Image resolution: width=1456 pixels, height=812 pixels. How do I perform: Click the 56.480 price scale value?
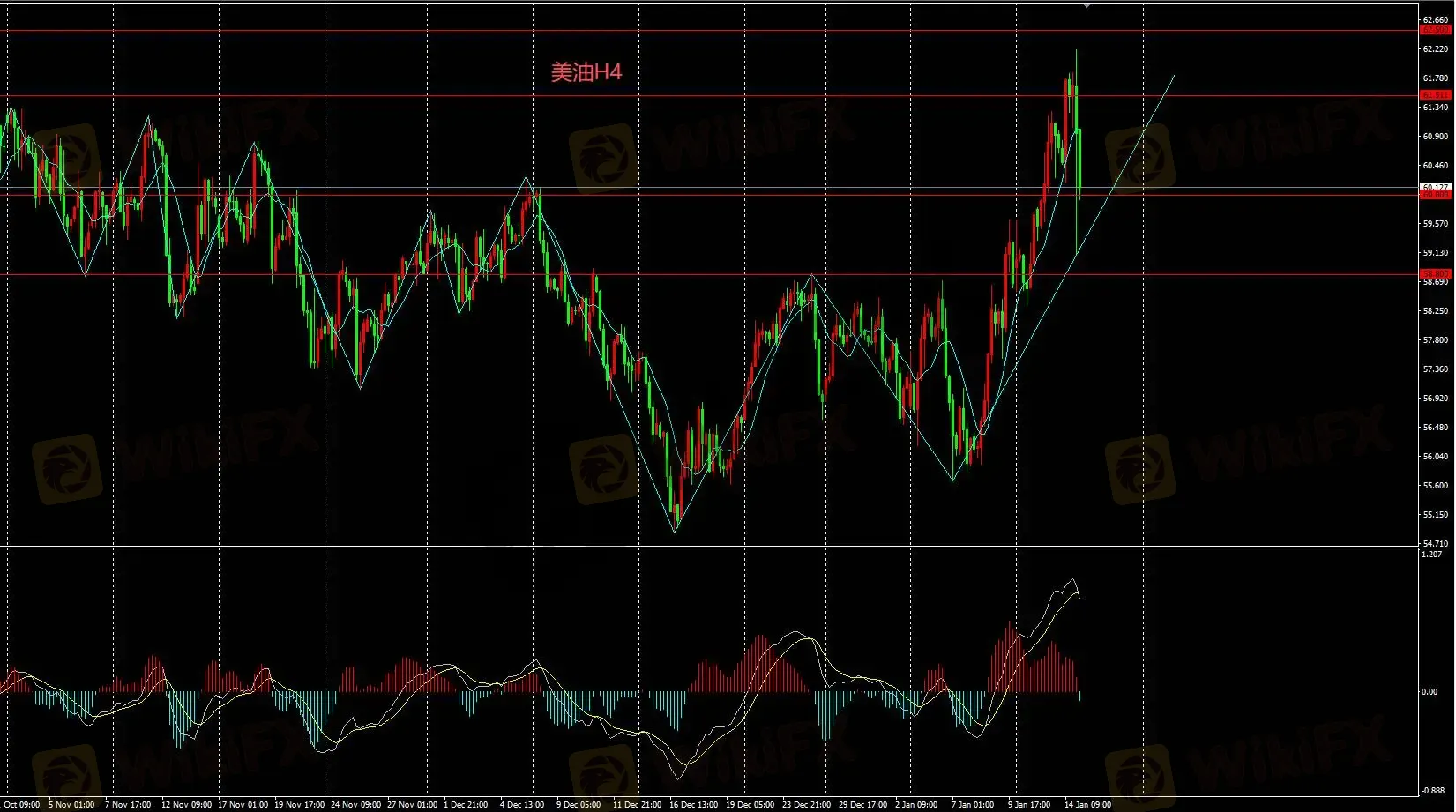[1436, 428]
